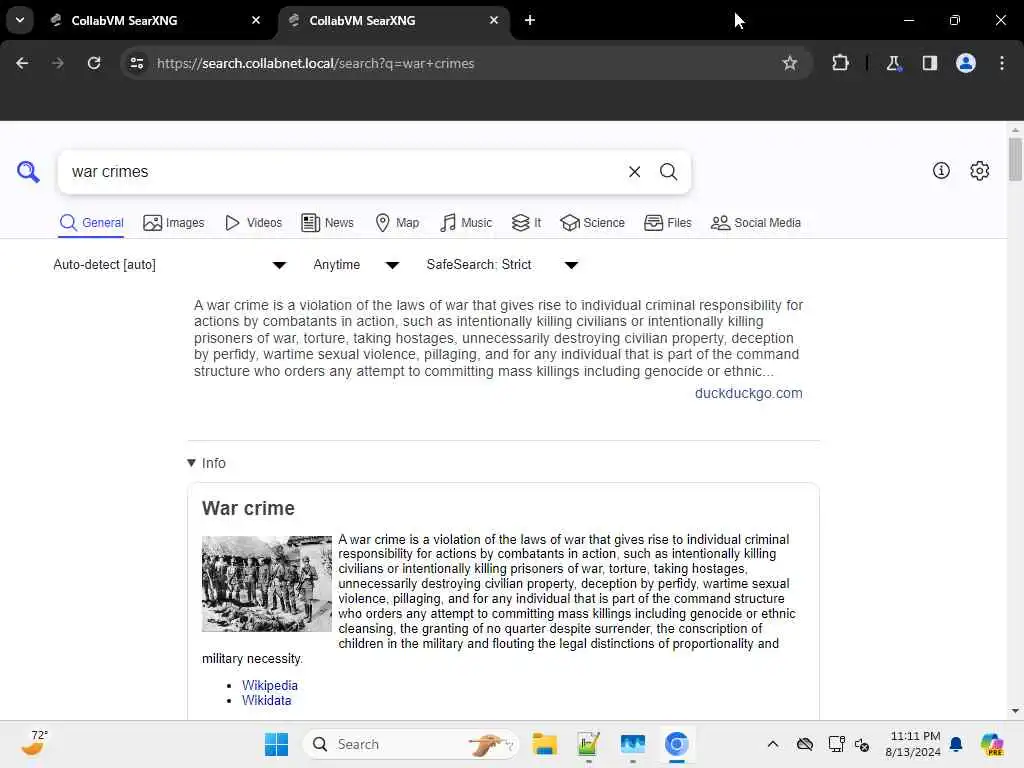This screenshot has width=1024, height=768.
Task: Reload the current page
Action: [x=94, y=63]
